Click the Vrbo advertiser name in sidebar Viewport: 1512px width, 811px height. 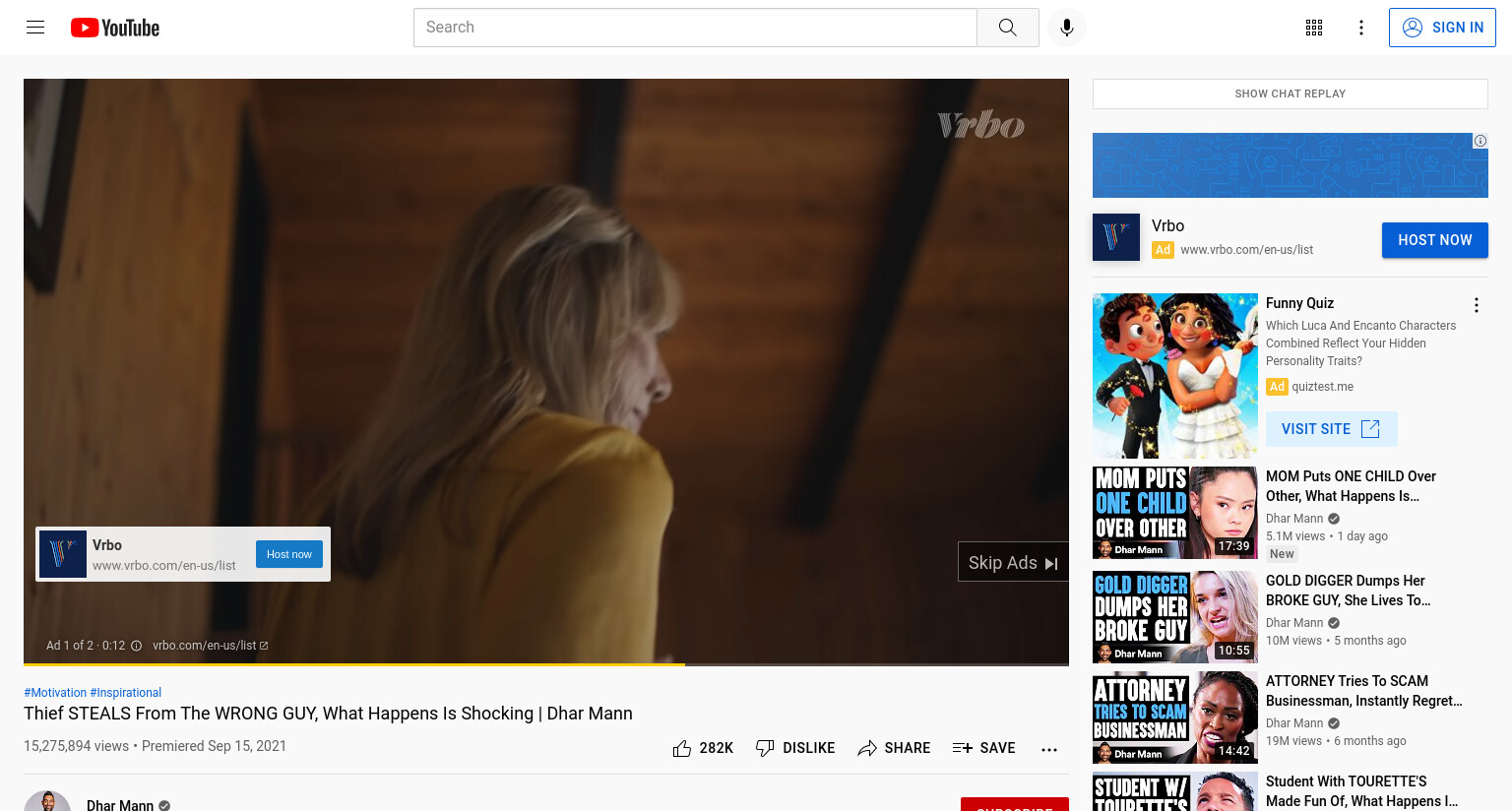click(x=1168, y=225)
